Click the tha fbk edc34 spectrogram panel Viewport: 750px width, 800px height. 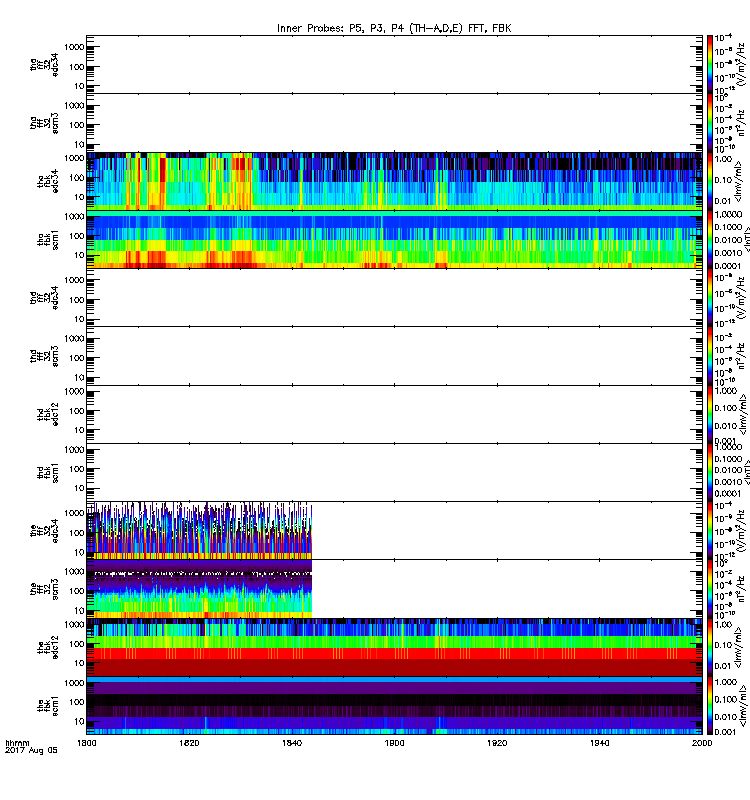pyautogui.click(x=394, y=181)
